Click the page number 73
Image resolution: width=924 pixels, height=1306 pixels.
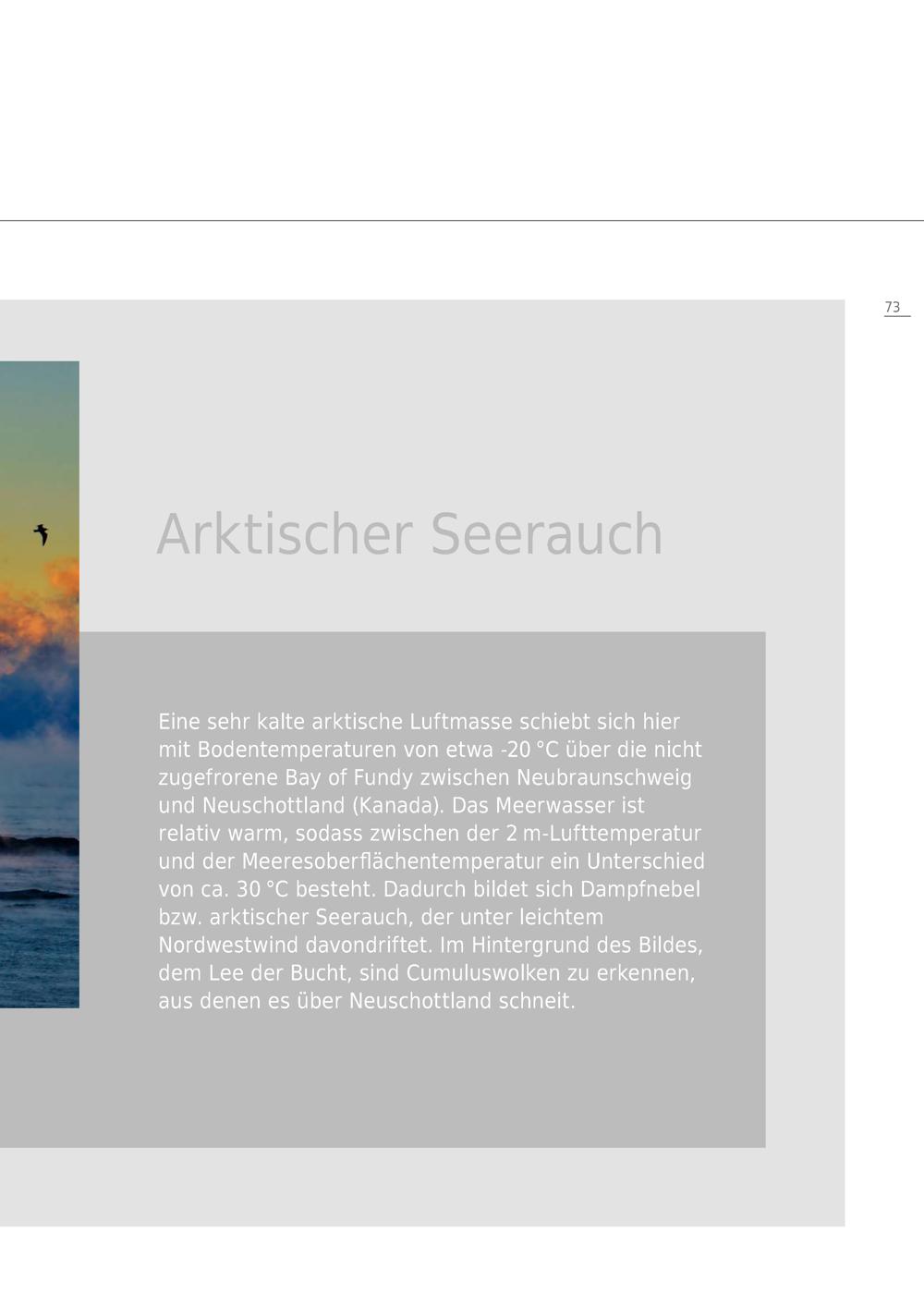tap(892, 307)
